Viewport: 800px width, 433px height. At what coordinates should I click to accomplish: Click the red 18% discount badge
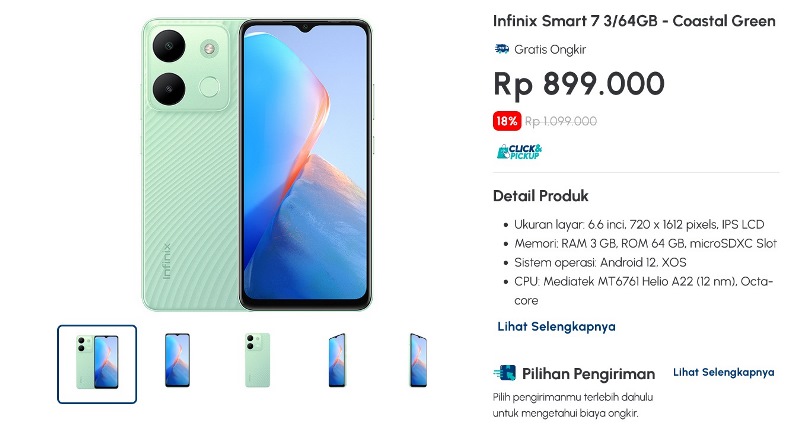[x=507, y=121]
